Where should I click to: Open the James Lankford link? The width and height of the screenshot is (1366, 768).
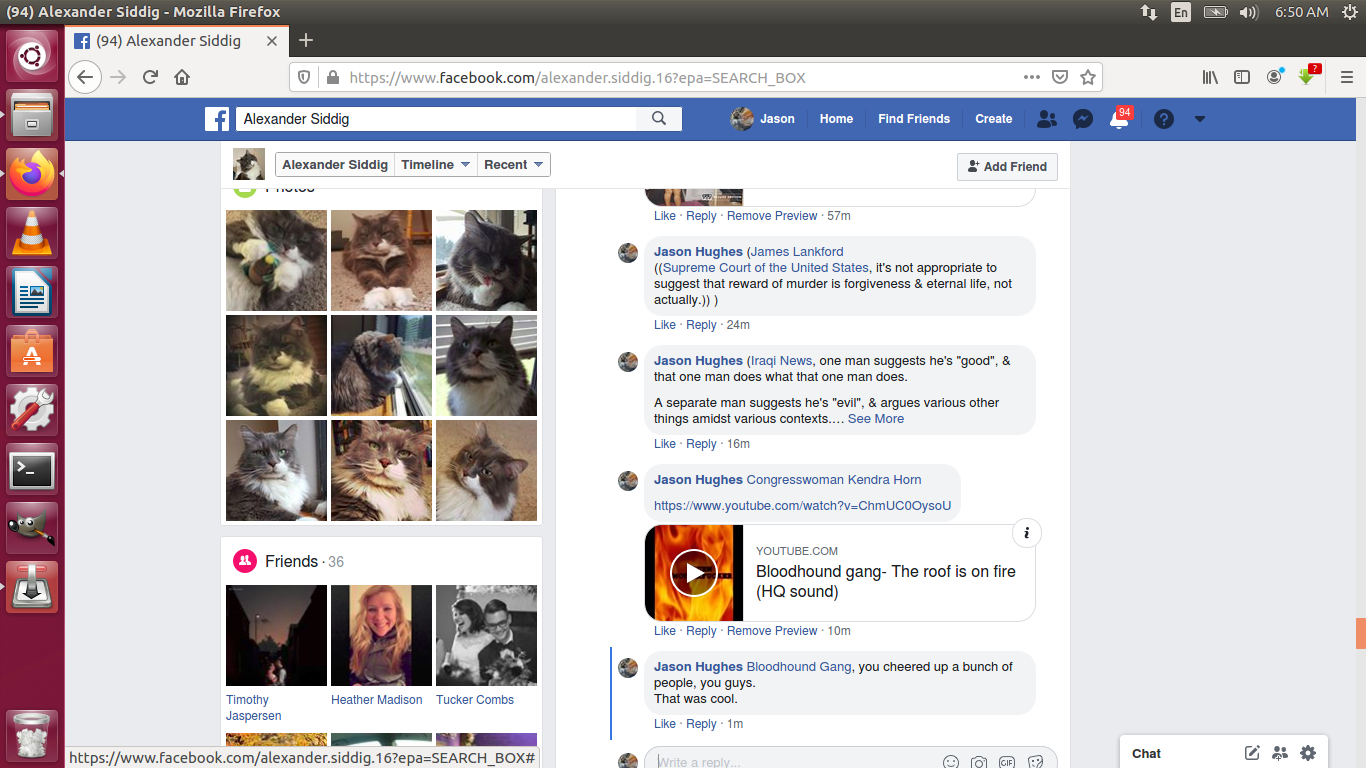pyautogui.click(x=797, y=252)
